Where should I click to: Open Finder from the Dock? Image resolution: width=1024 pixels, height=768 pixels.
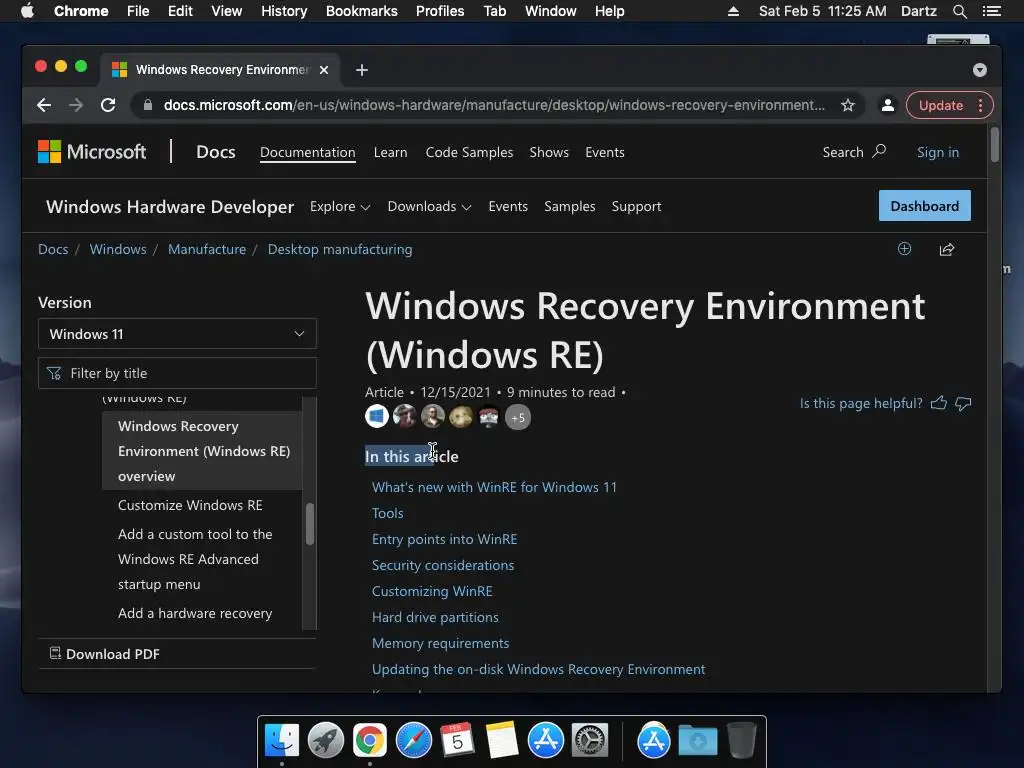click(282, 741)
